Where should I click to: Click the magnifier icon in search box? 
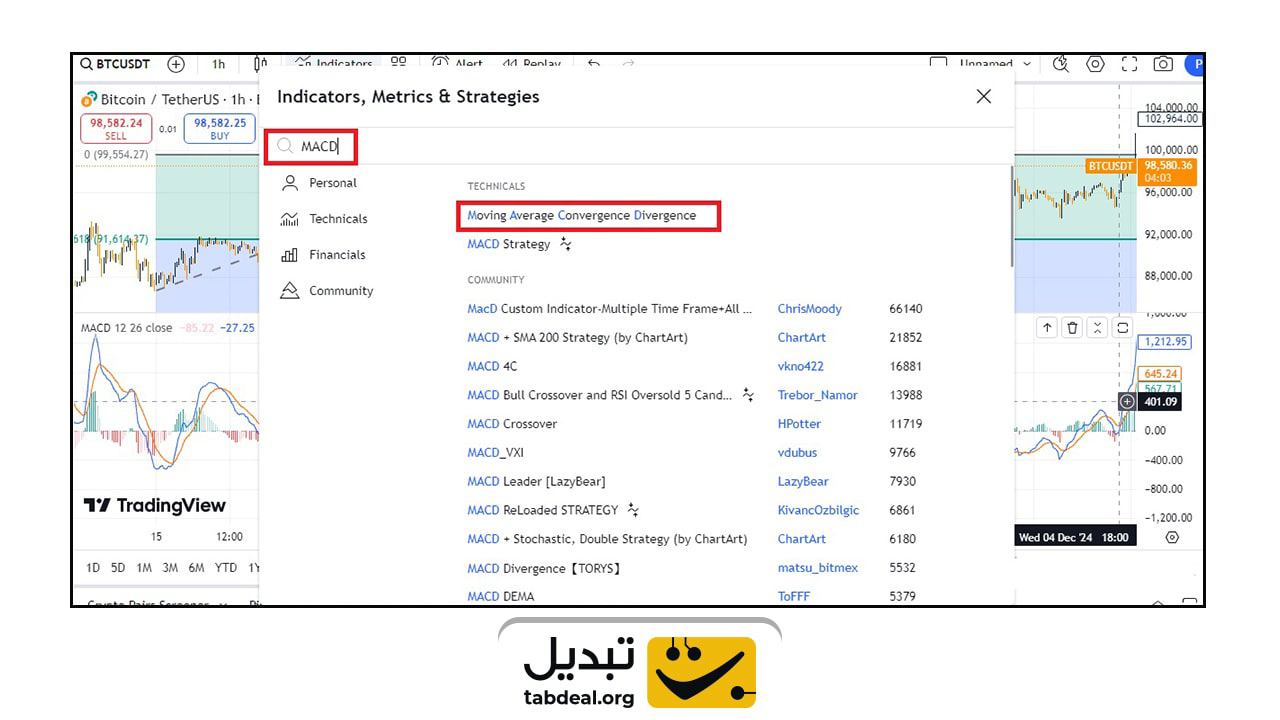click(285, 146)
